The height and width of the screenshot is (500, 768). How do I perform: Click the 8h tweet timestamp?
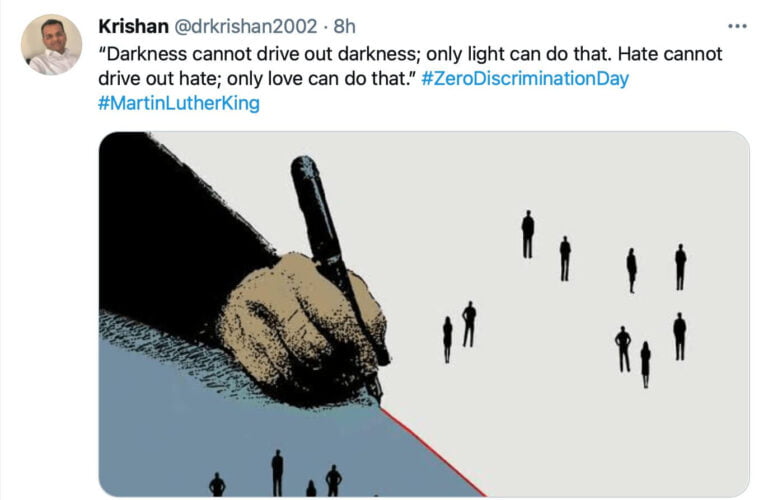click(x=344, y=26)
